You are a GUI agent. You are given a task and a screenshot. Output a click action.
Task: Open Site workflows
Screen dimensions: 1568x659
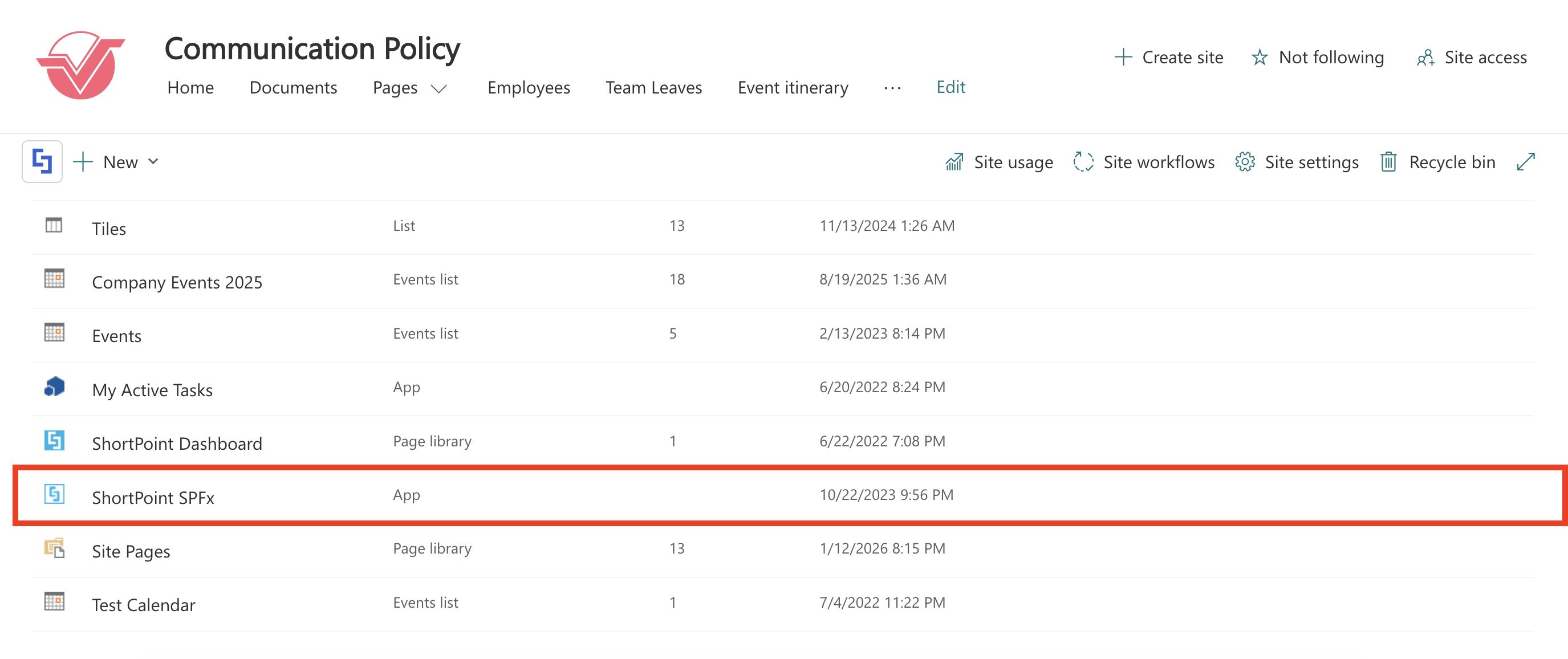pyautogui.click(x=1144, y=162)
